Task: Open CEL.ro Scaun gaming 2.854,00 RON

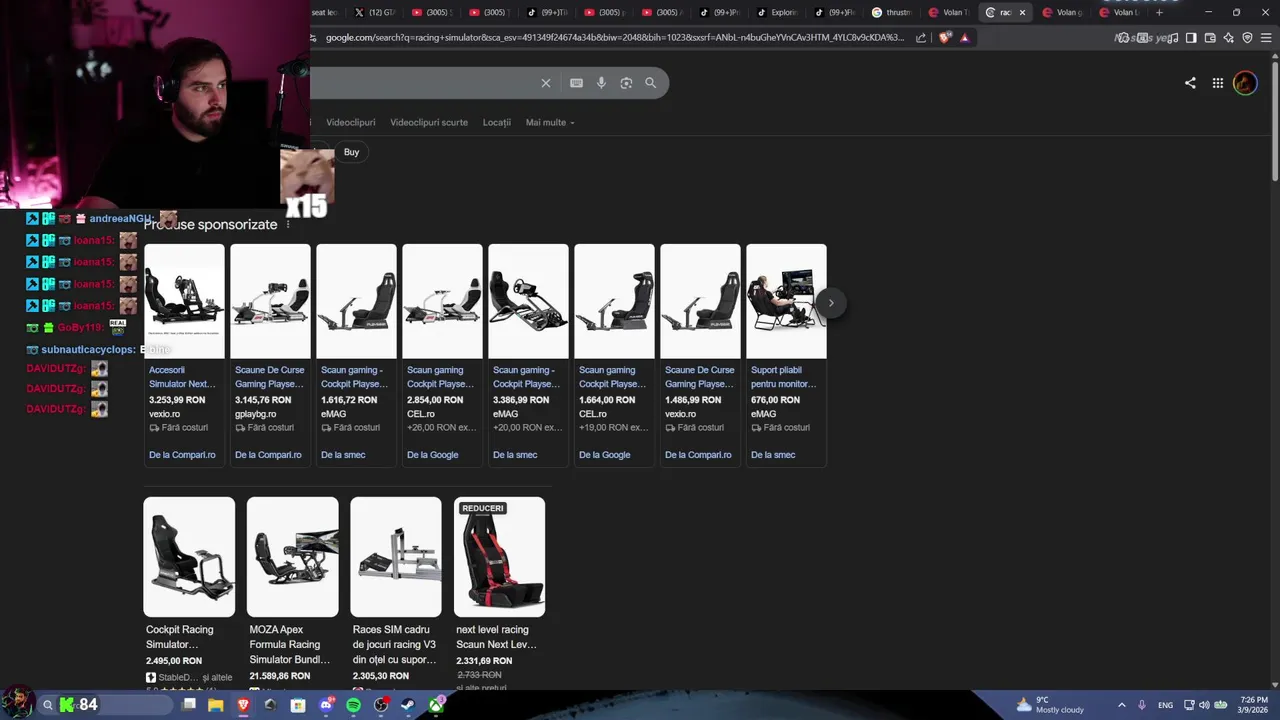Action: click(442, 355)
